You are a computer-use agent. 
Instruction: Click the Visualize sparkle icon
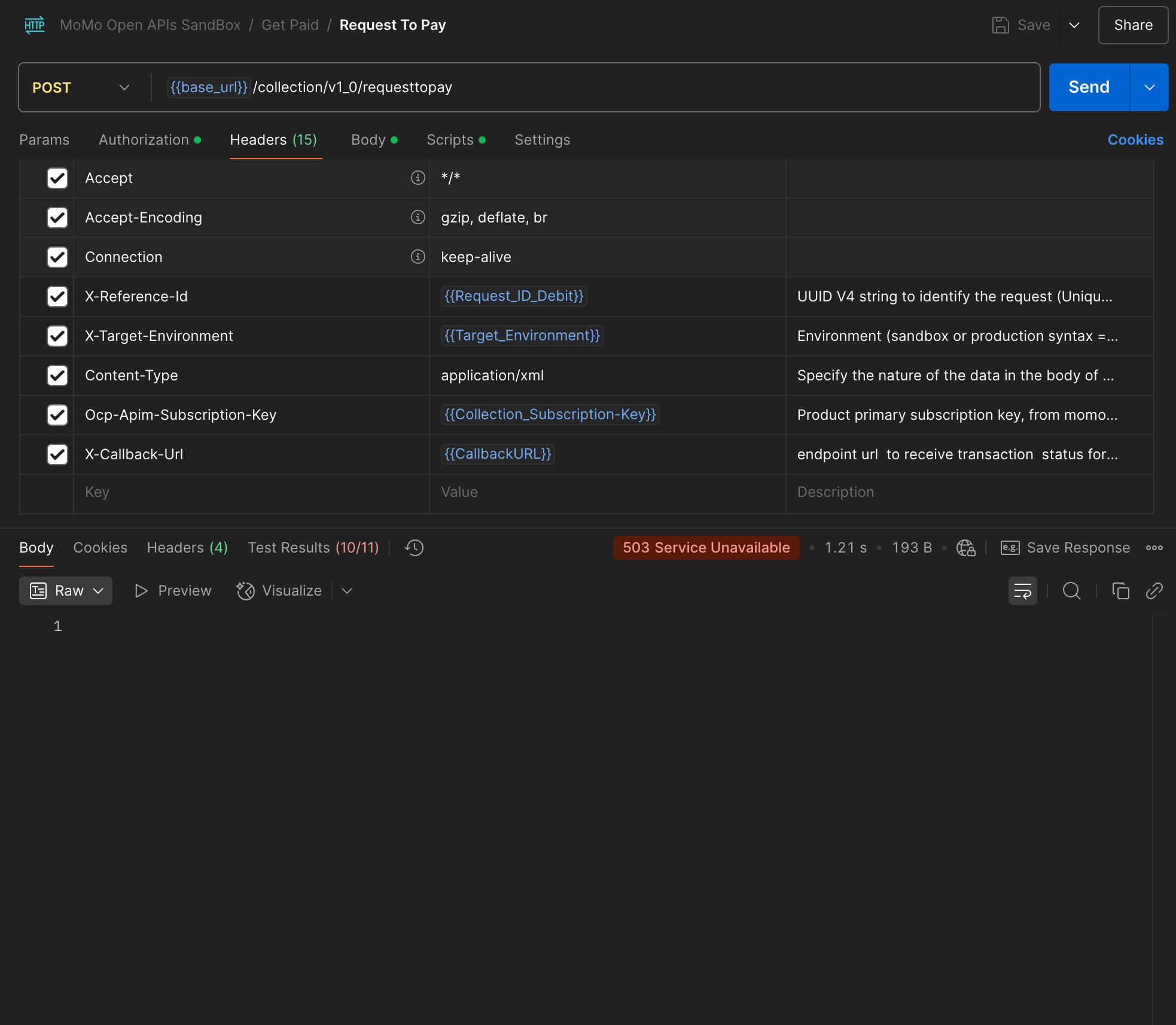(x=245, y=591)
